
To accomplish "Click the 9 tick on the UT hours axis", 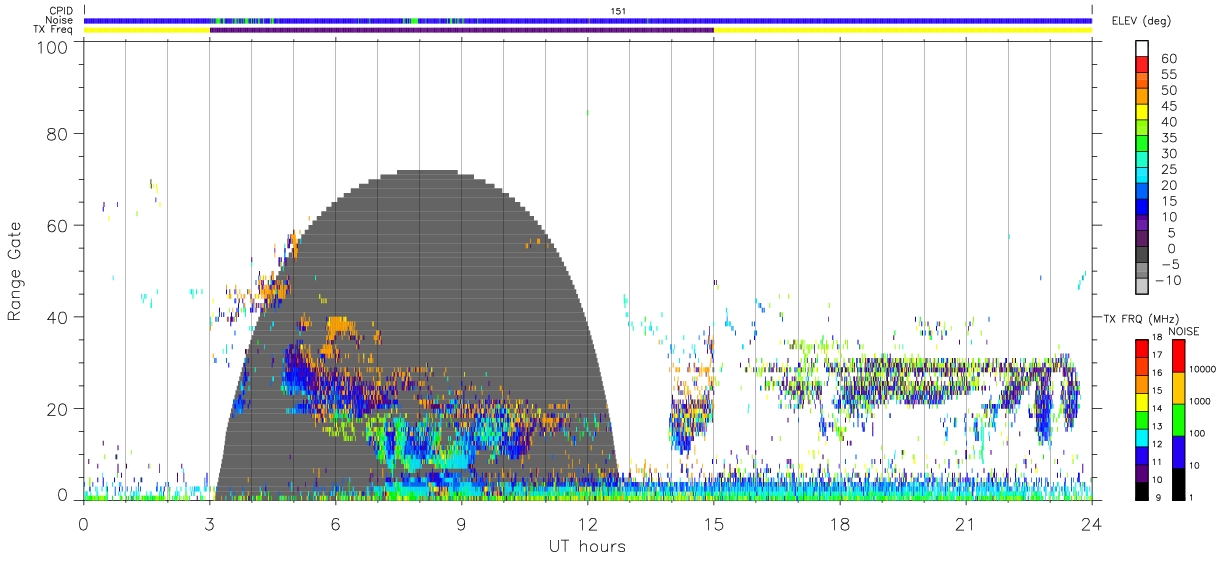I will (462, 523).
